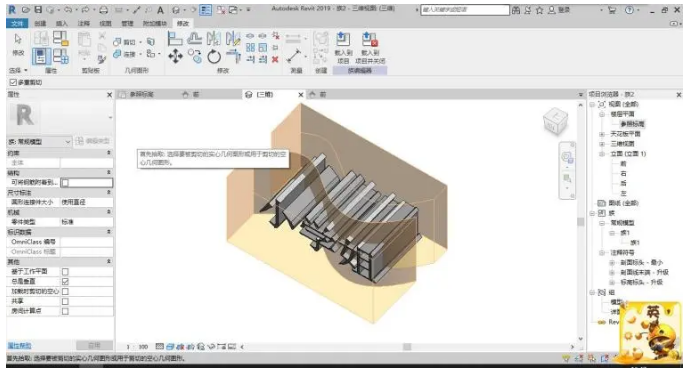Click the keyword search input field
689x371 pixels.
[464, 10]
